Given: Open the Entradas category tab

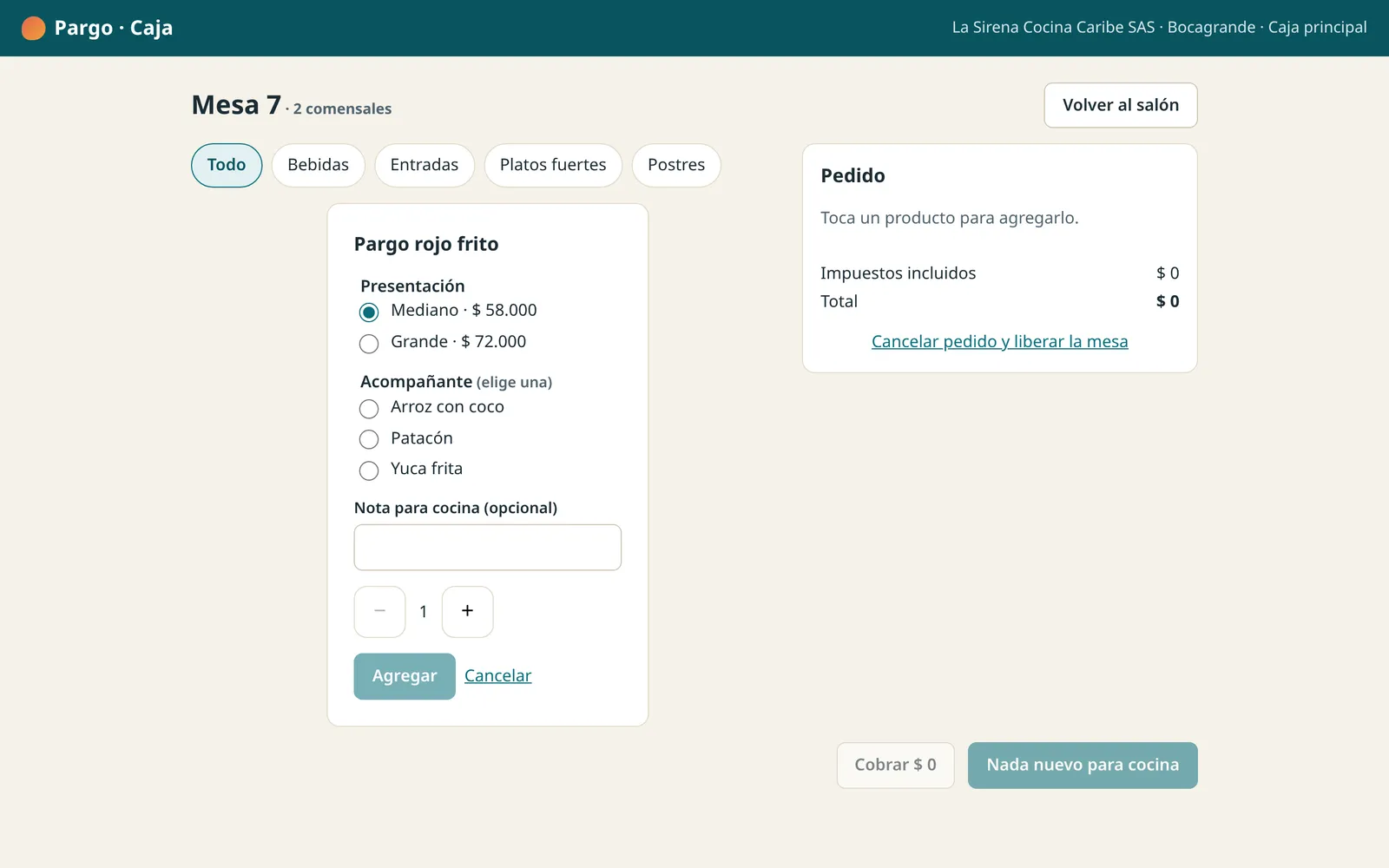Looking at the screenshot, I should pos(425,165).
